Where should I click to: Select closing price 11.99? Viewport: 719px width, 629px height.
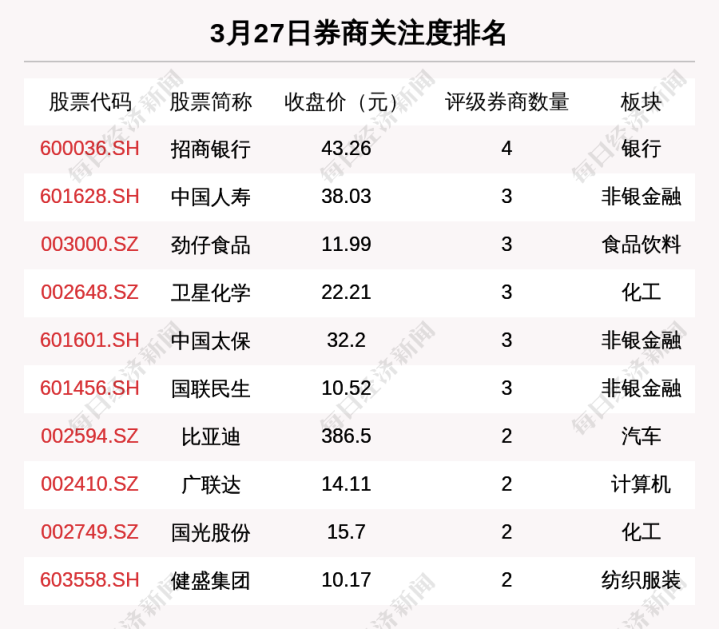pyautogui.click(x=346, y=244)
